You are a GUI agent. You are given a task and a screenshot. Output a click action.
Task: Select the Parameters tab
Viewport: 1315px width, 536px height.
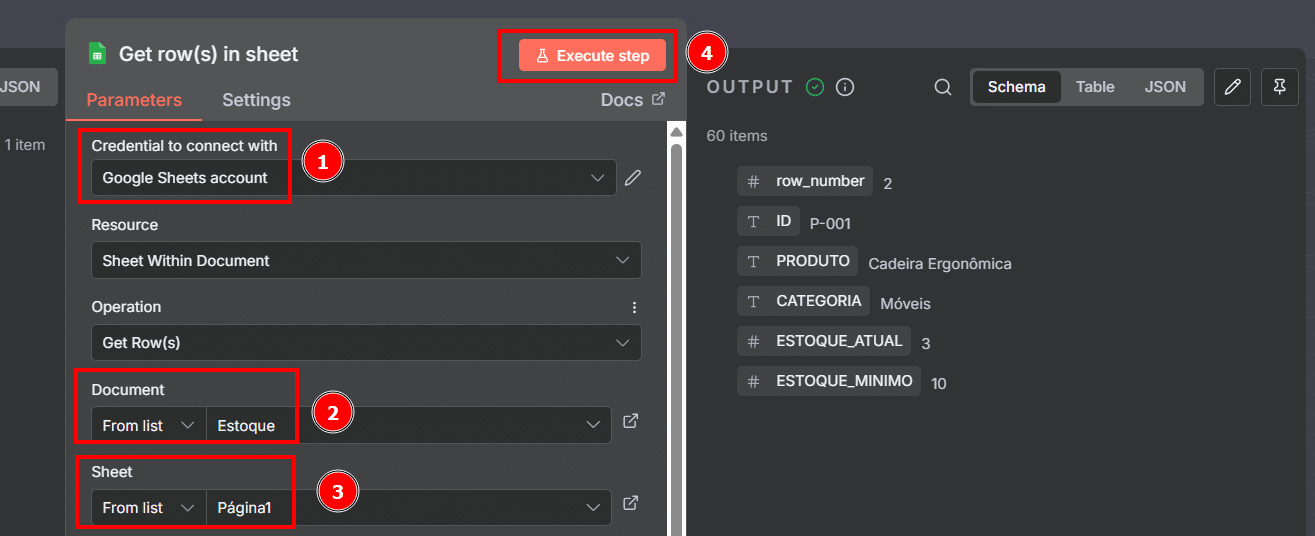pos(134,100)
